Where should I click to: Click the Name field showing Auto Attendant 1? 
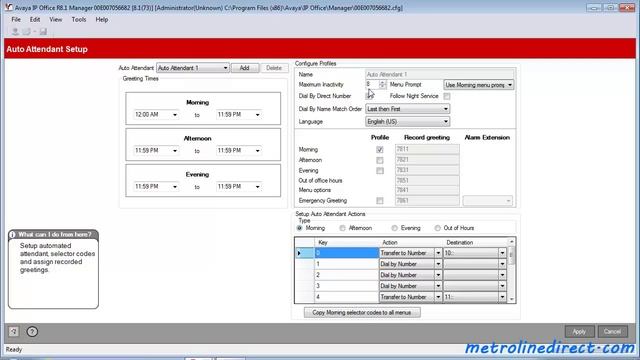coord(440,74)
